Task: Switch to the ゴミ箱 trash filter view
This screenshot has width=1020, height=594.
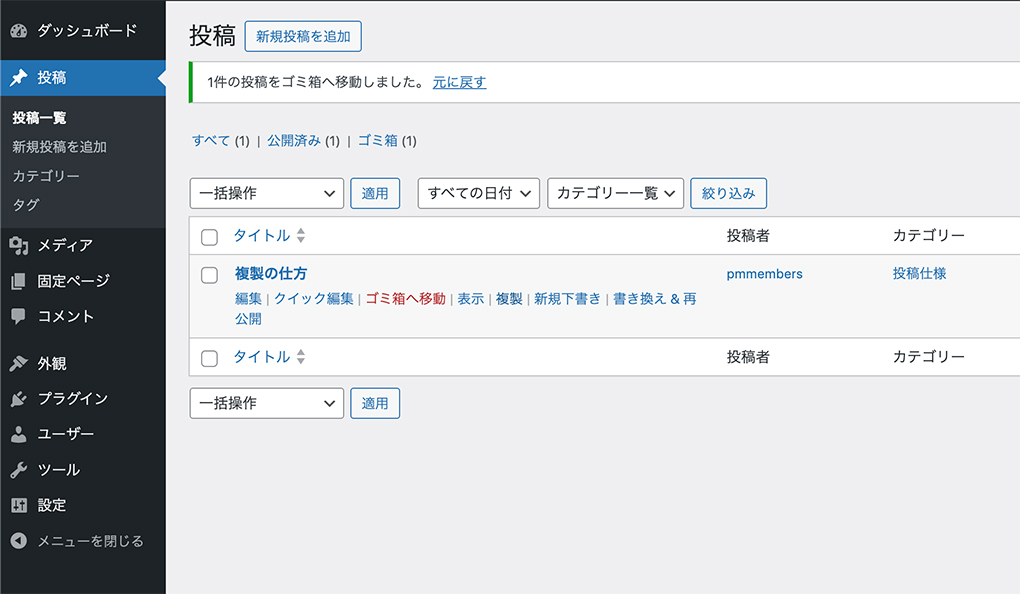Action: [x=377, y=141]
